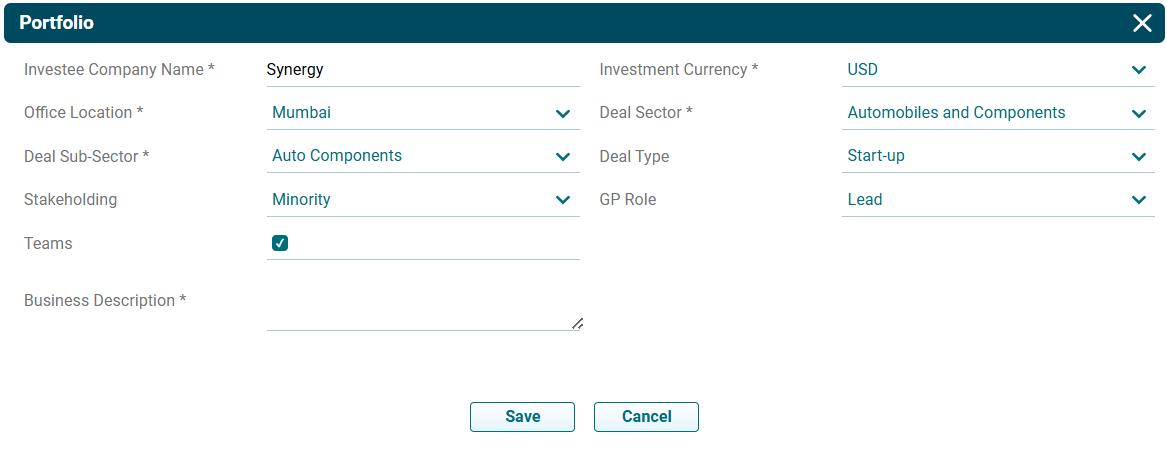Focus the Business Description text area
Image resolution: width=1167 pixels, height=450 pixels.
[x=420, y=305]
